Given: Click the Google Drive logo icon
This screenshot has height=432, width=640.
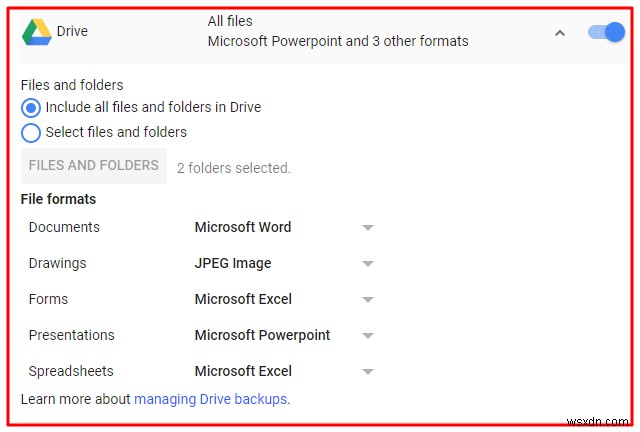Looking at the screenshot, I should (37, 32).
